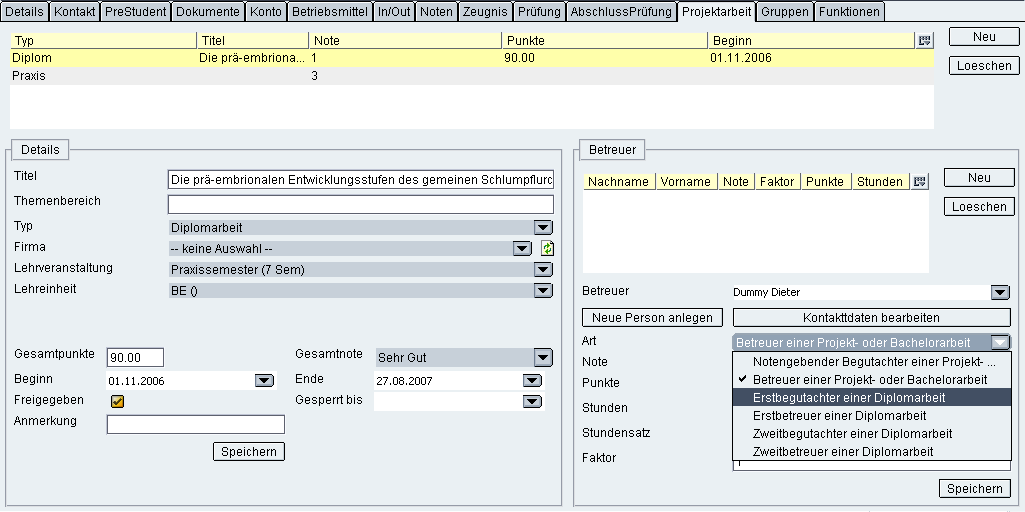Open the AbschlussPrüfung tab

(x=620, y=12)
